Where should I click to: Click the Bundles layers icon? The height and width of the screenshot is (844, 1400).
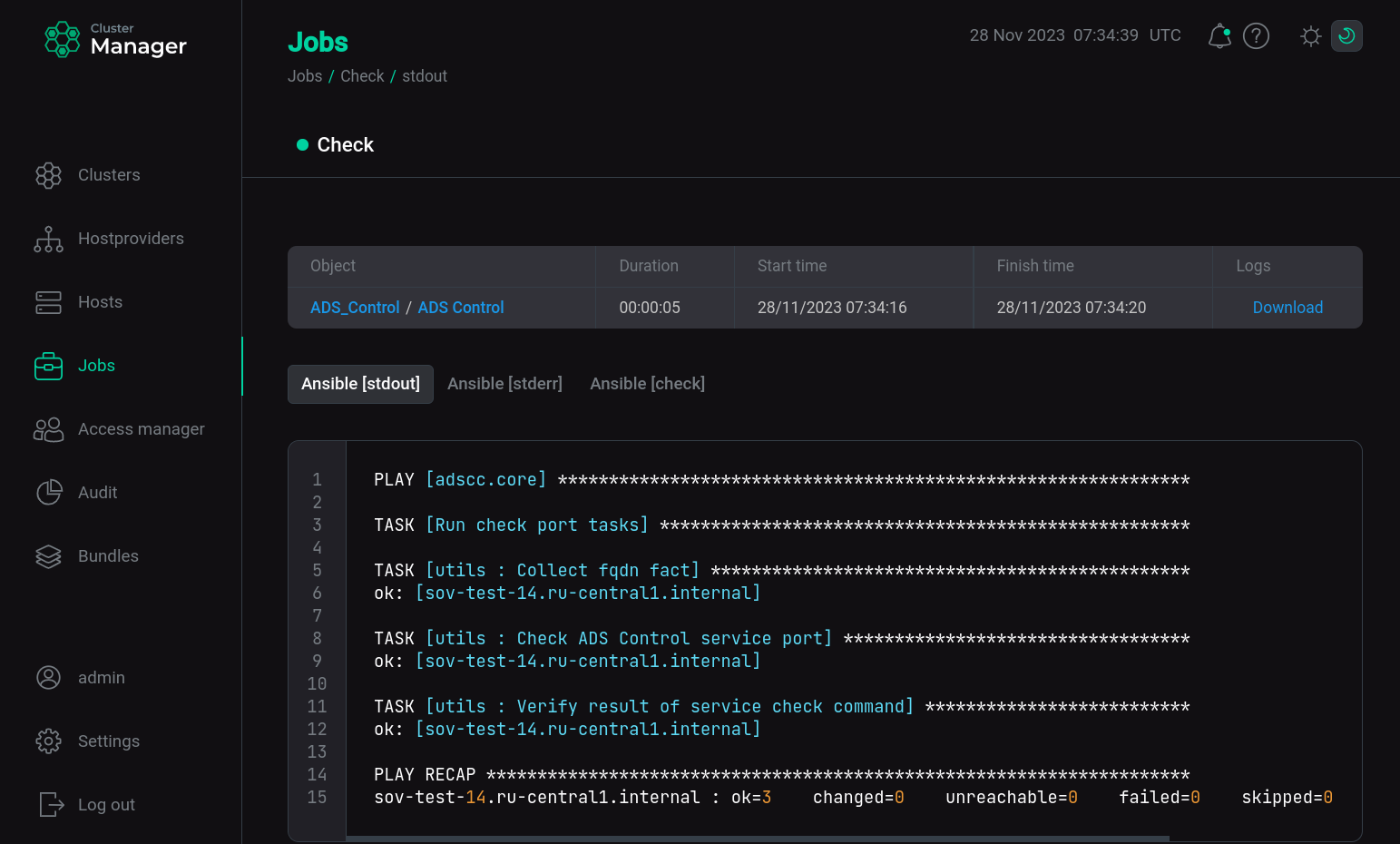[x=48, y=556]
